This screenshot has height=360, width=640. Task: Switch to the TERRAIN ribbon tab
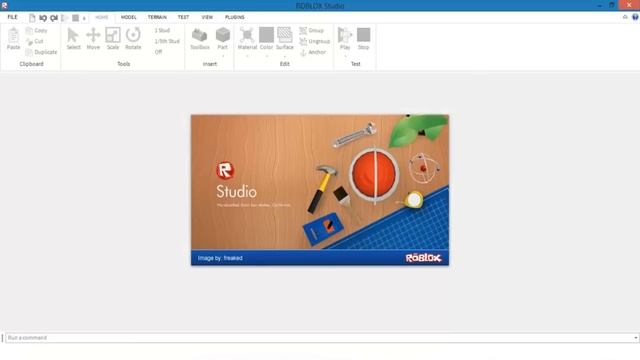click(x=157, y=17)
